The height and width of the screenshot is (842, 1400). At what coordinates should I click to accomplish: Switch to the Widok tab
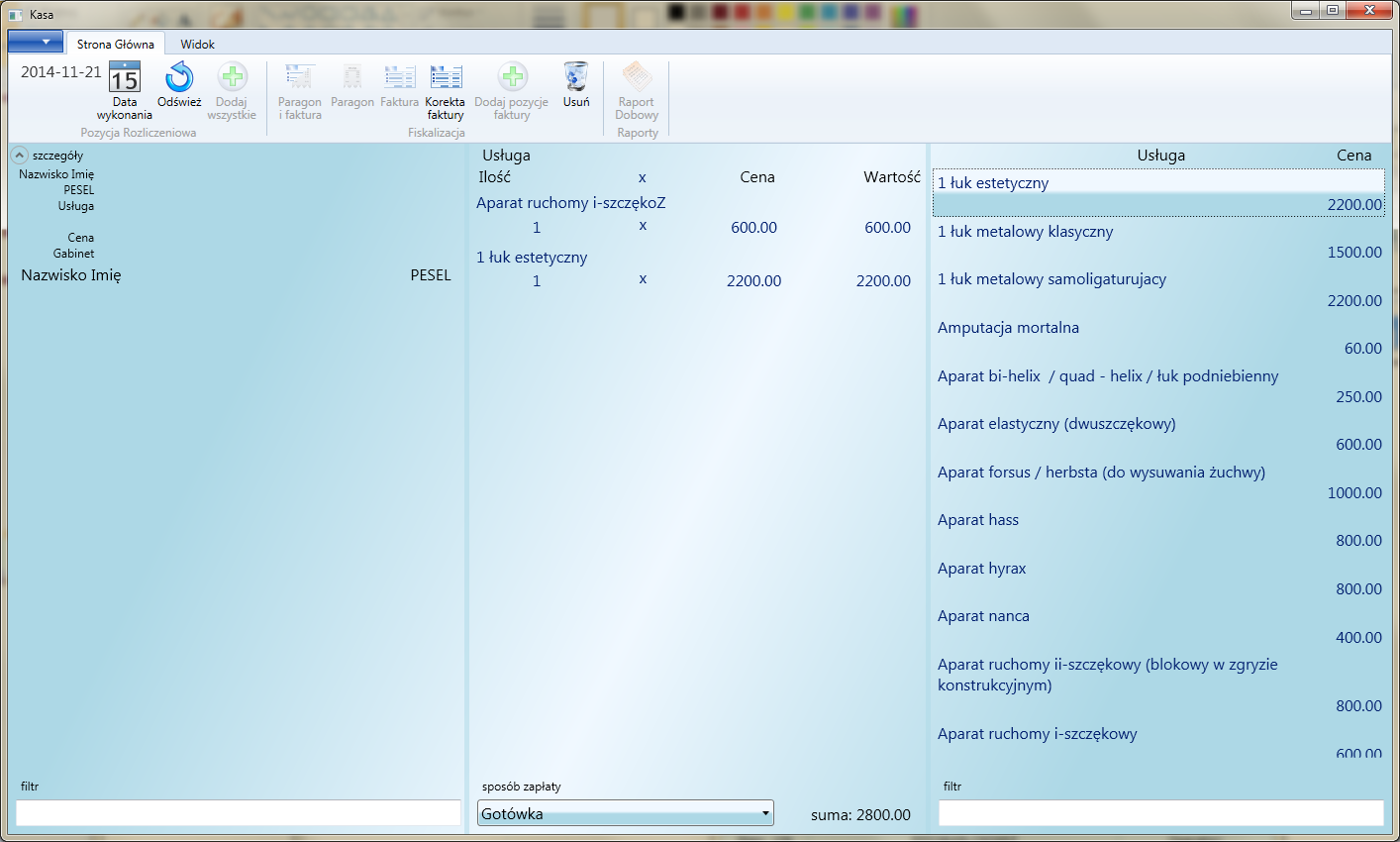[197, 45]
